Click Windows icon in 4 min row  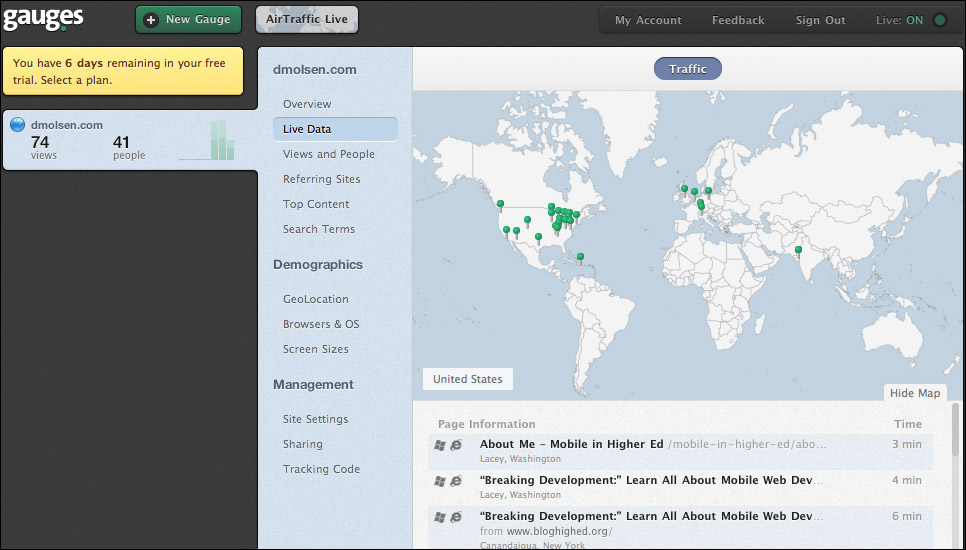(x=440, y=481)
